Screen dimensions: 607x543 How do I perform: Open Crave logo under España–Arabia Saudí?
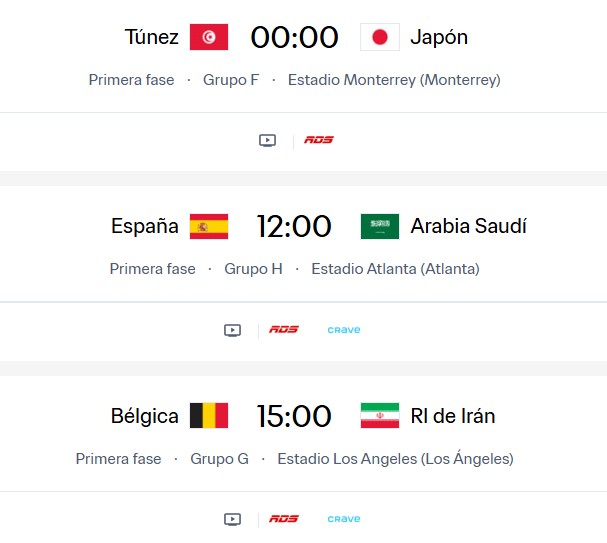click(344, 330)
